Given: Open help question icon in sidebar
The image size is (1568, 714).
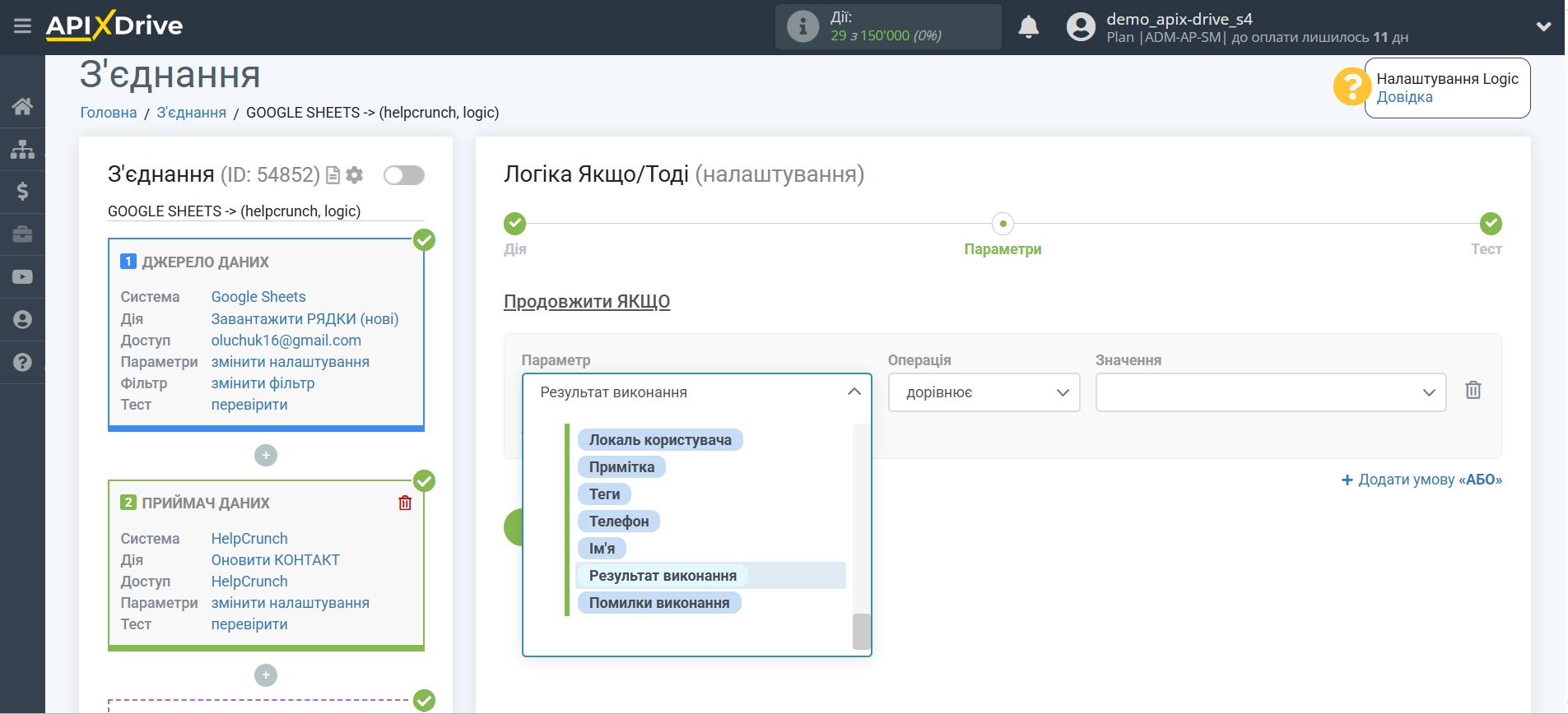Looking at the screenshot, I should (22, 363).
